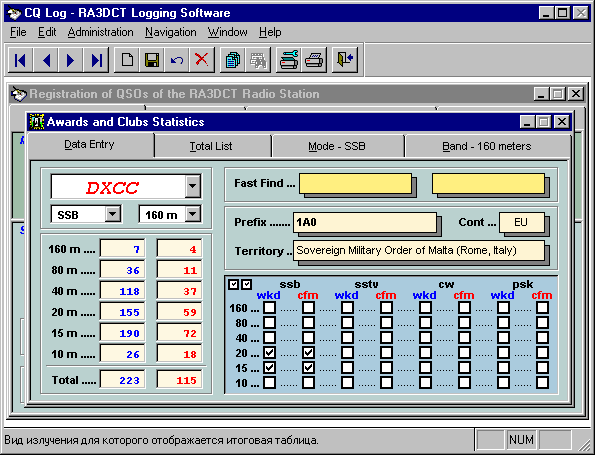Uncheck ssb cfm box for 20
Screen dimensions: 595x455
click(x=309, y=353)
